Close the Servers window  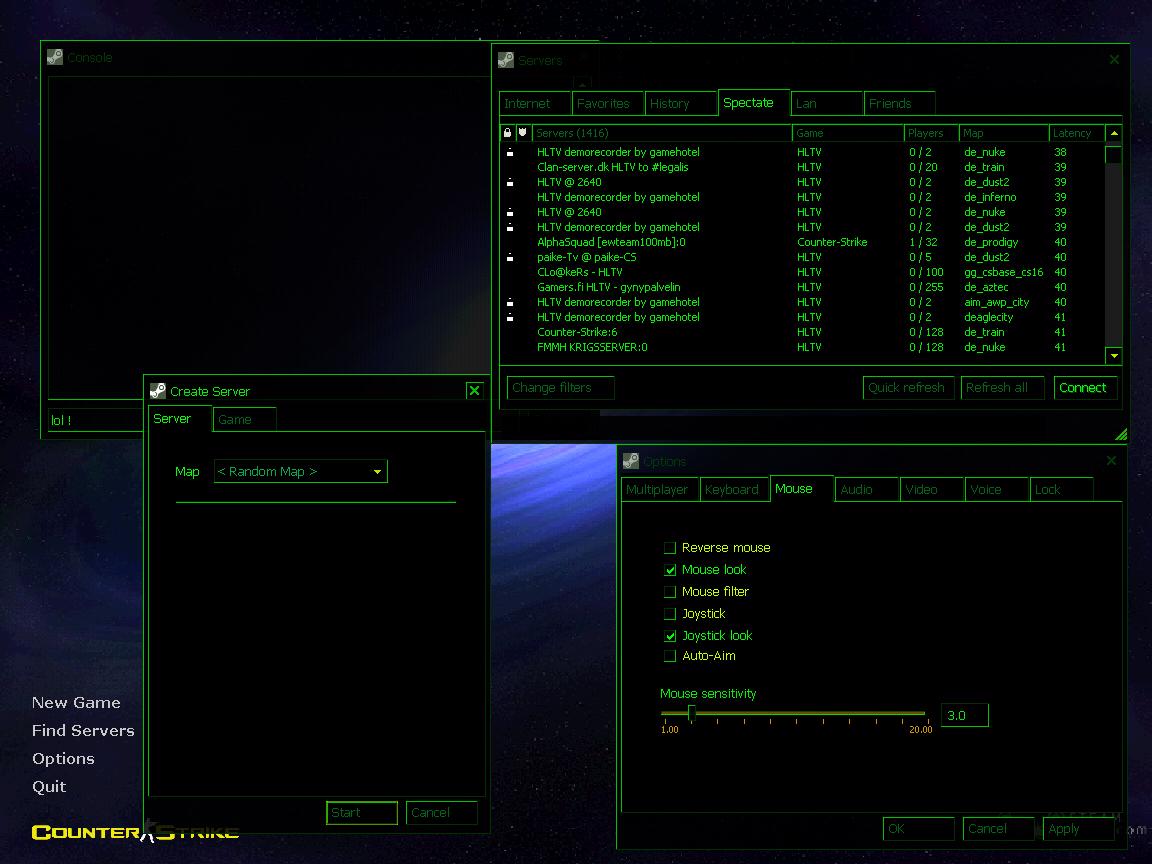coord(1115,60)
